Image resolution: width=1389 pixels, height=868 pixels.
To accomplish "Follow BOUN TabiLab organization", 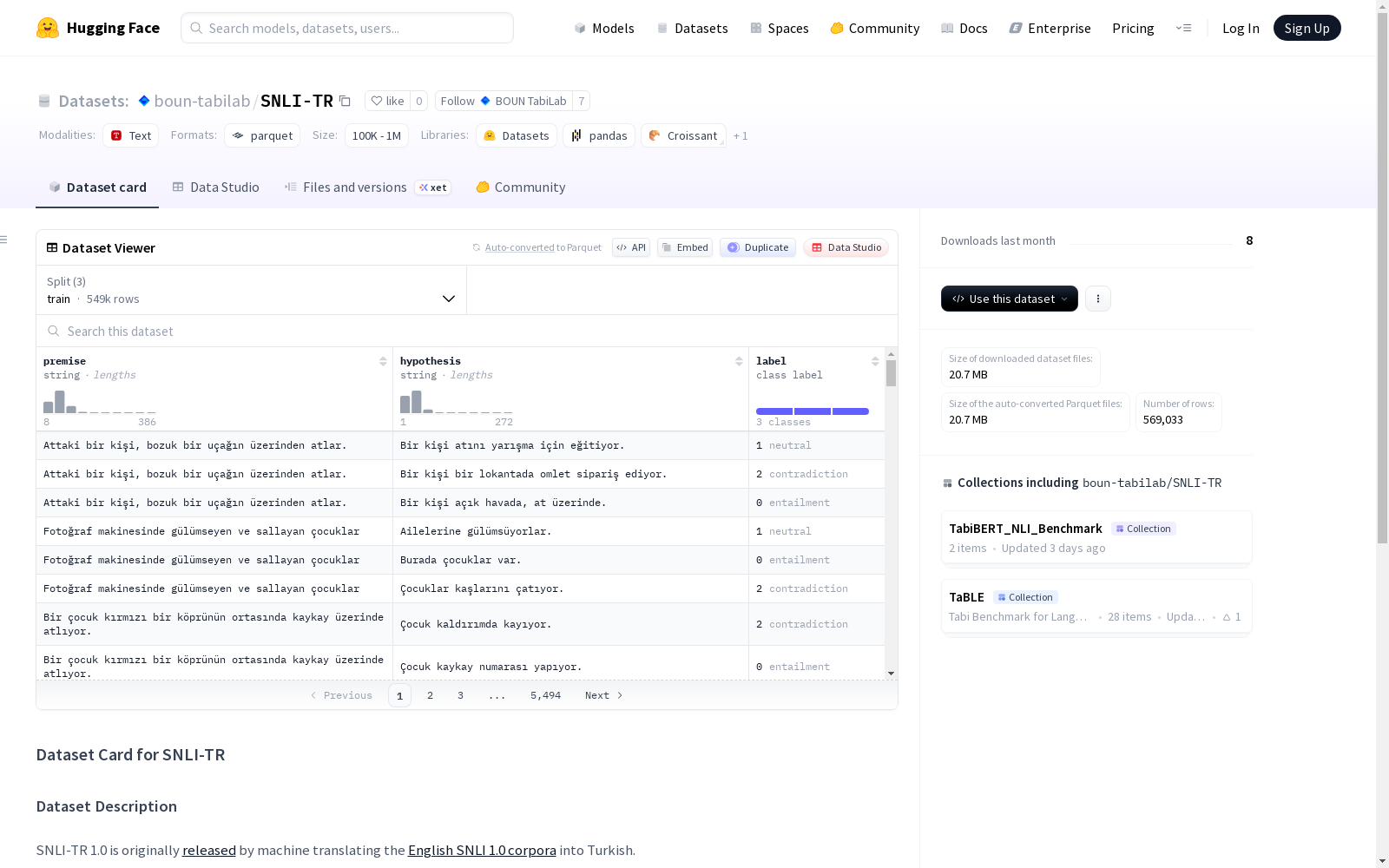I will coord(504,101).
